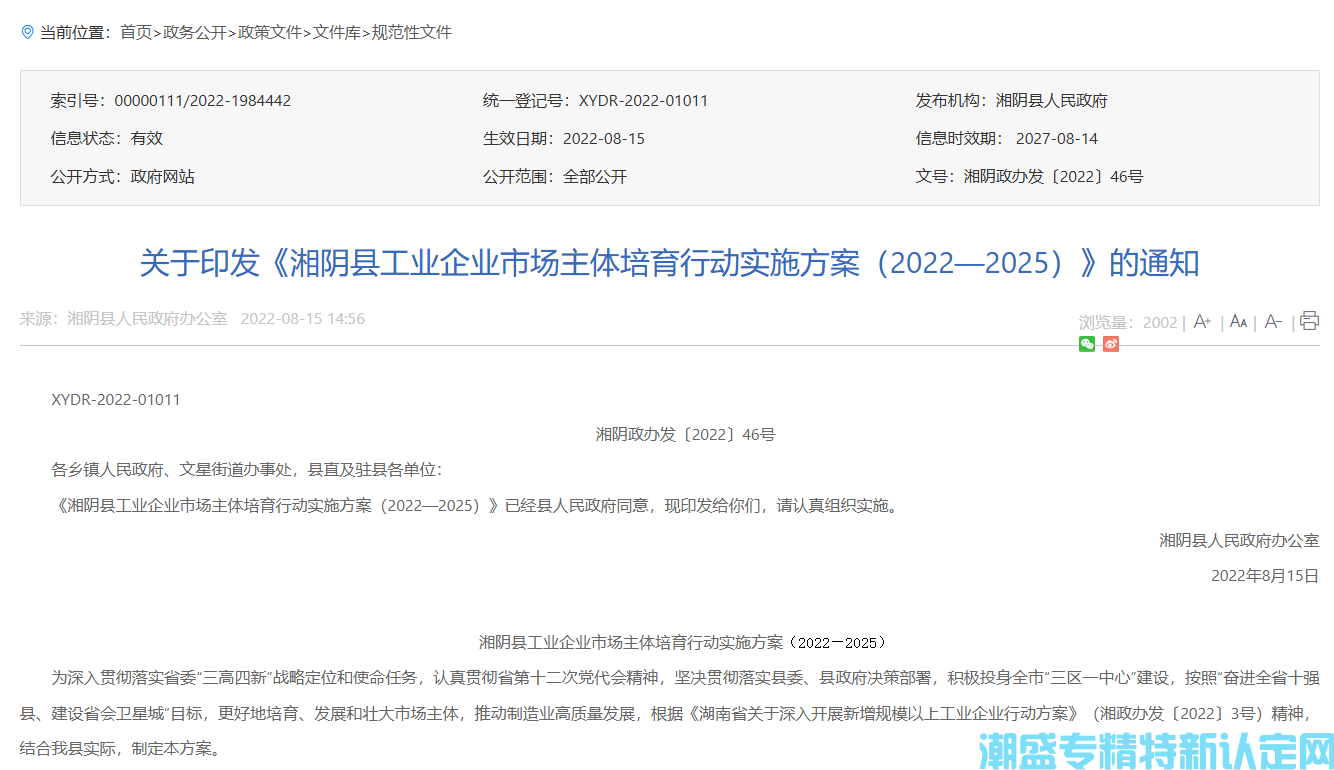
Task: Click centered 湘阴政办发〔2022〕46号 in body
Action: click(x=686, y=435)
